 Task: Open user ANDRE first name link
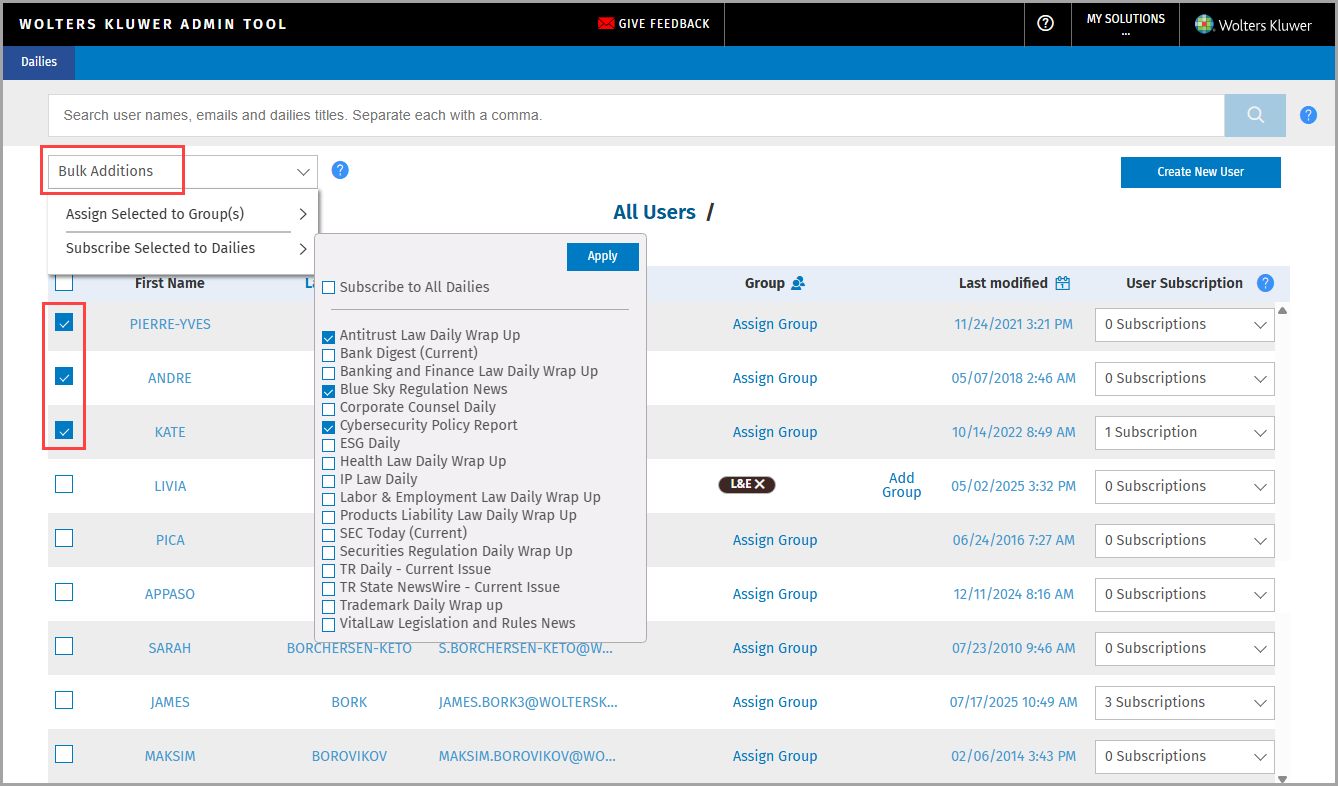(170, 378)
